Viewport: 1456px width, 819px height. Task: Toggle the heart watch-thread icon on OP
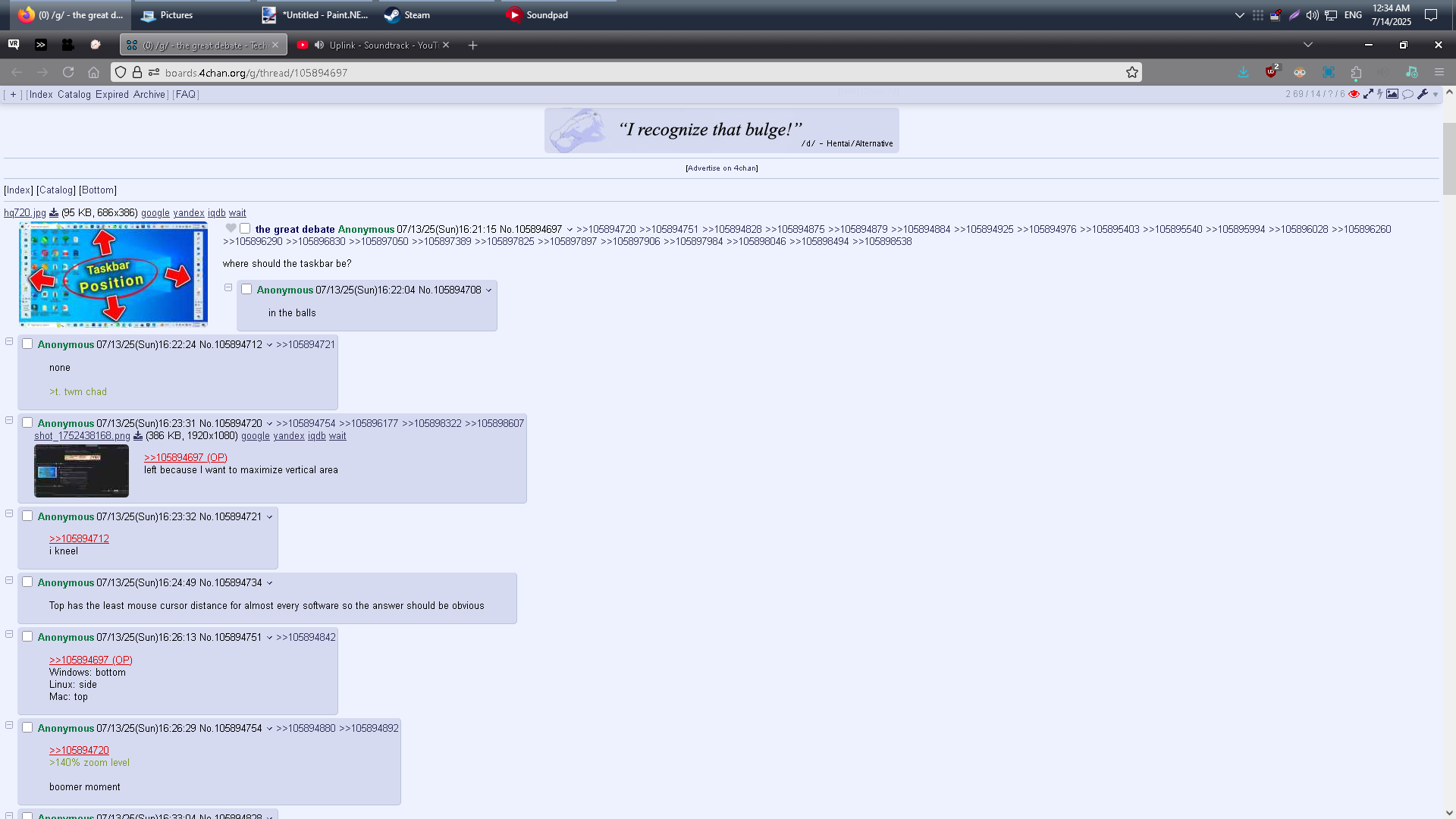[x=231, y=228]
